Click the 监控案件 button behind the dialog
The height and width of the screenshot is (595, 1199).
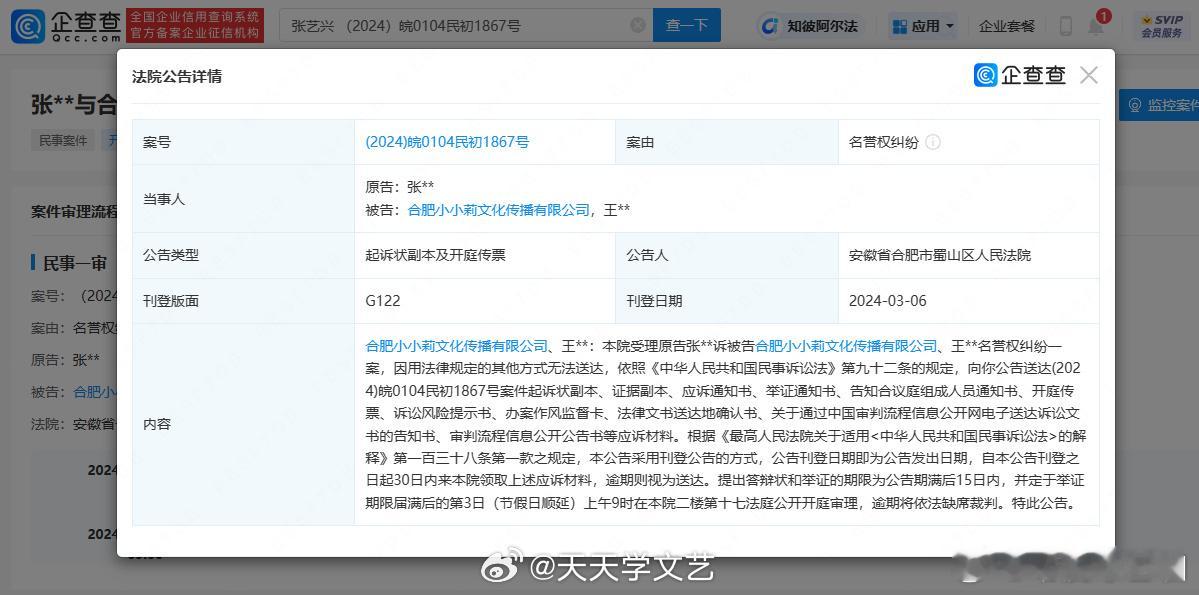(1158, 105)
